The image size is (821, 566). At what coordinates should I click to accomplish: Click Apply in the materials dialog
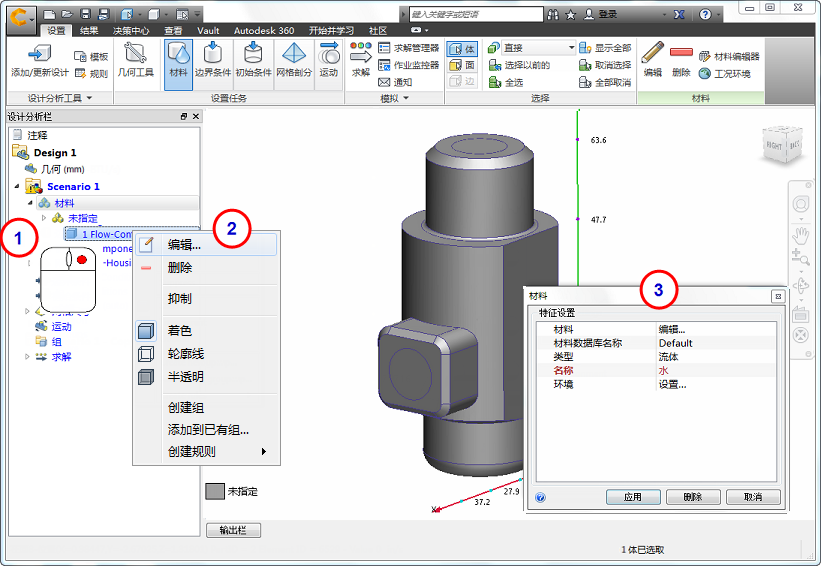(633, 497)
